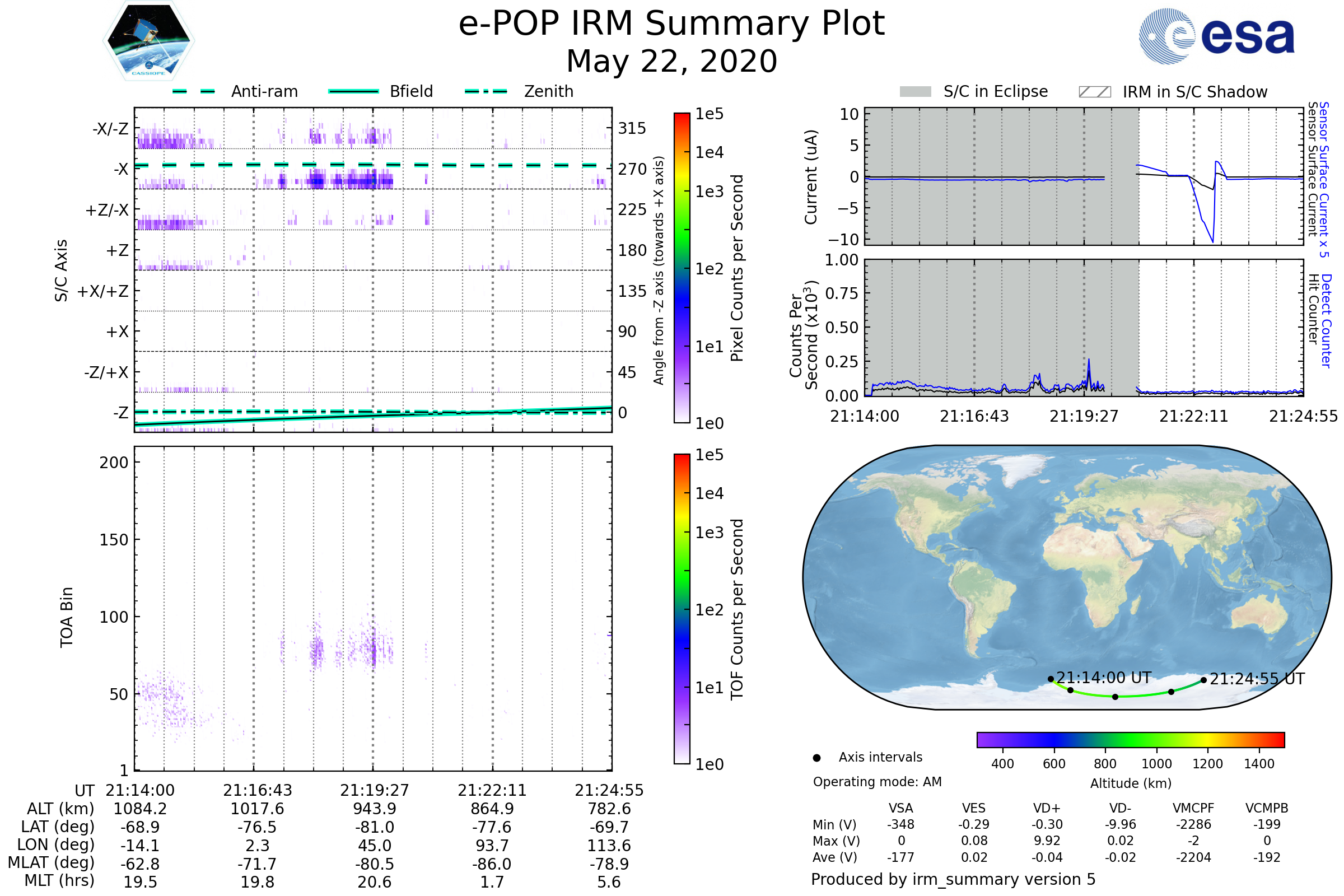1344x896 pixels.
Task: Click the VMCPF column header
Action: coord(1193,808)
